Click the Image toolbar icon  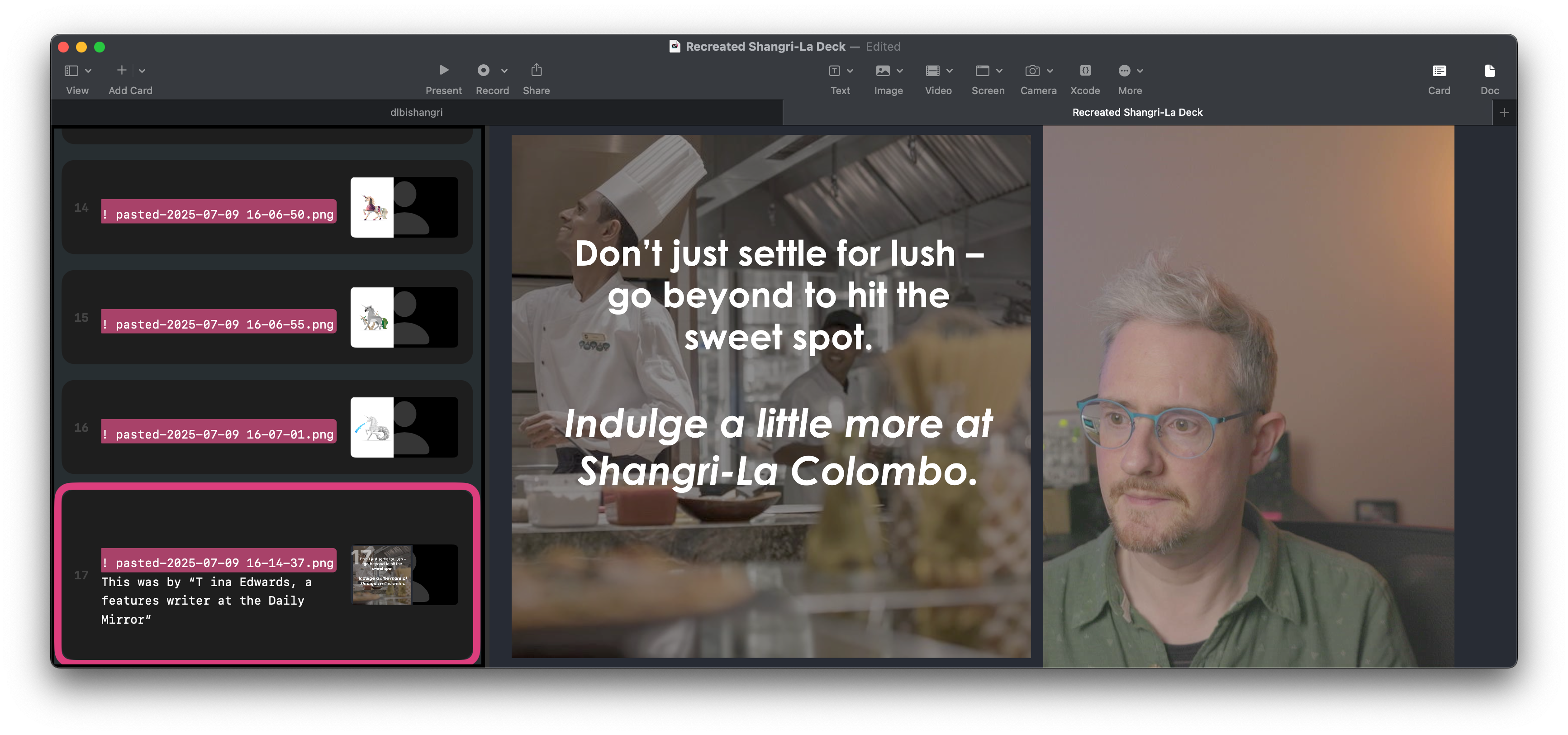coord(883,71)
